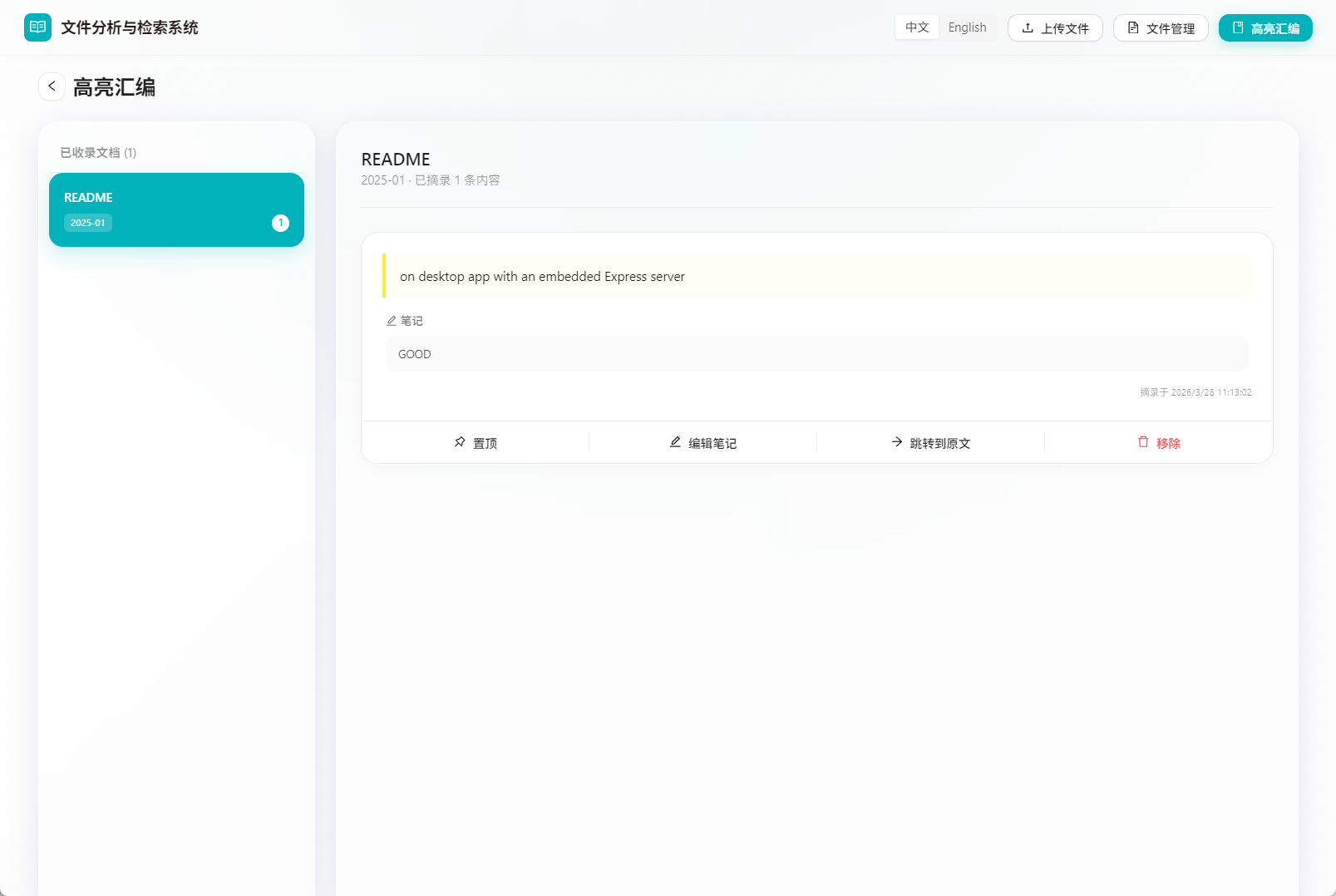Open the 文件管理 page

tap(1161, 27)
